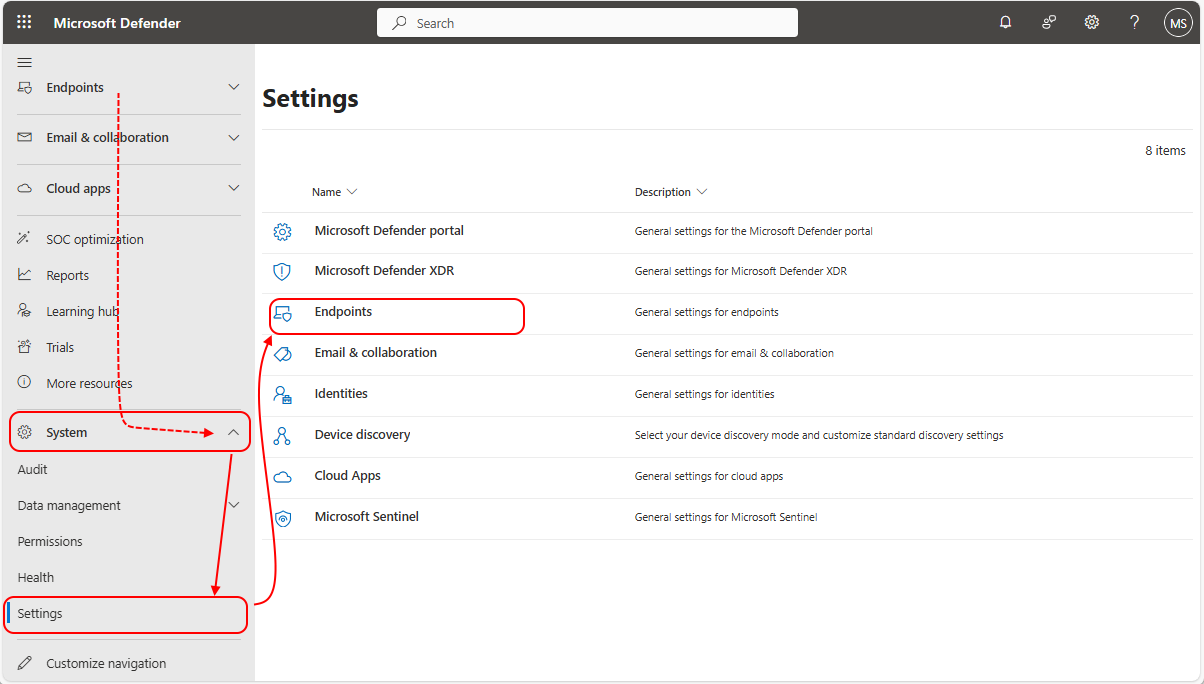Select Audit in the System menu
The width and height of the screenshot is (1204, 684).
(x=32, y=468)
